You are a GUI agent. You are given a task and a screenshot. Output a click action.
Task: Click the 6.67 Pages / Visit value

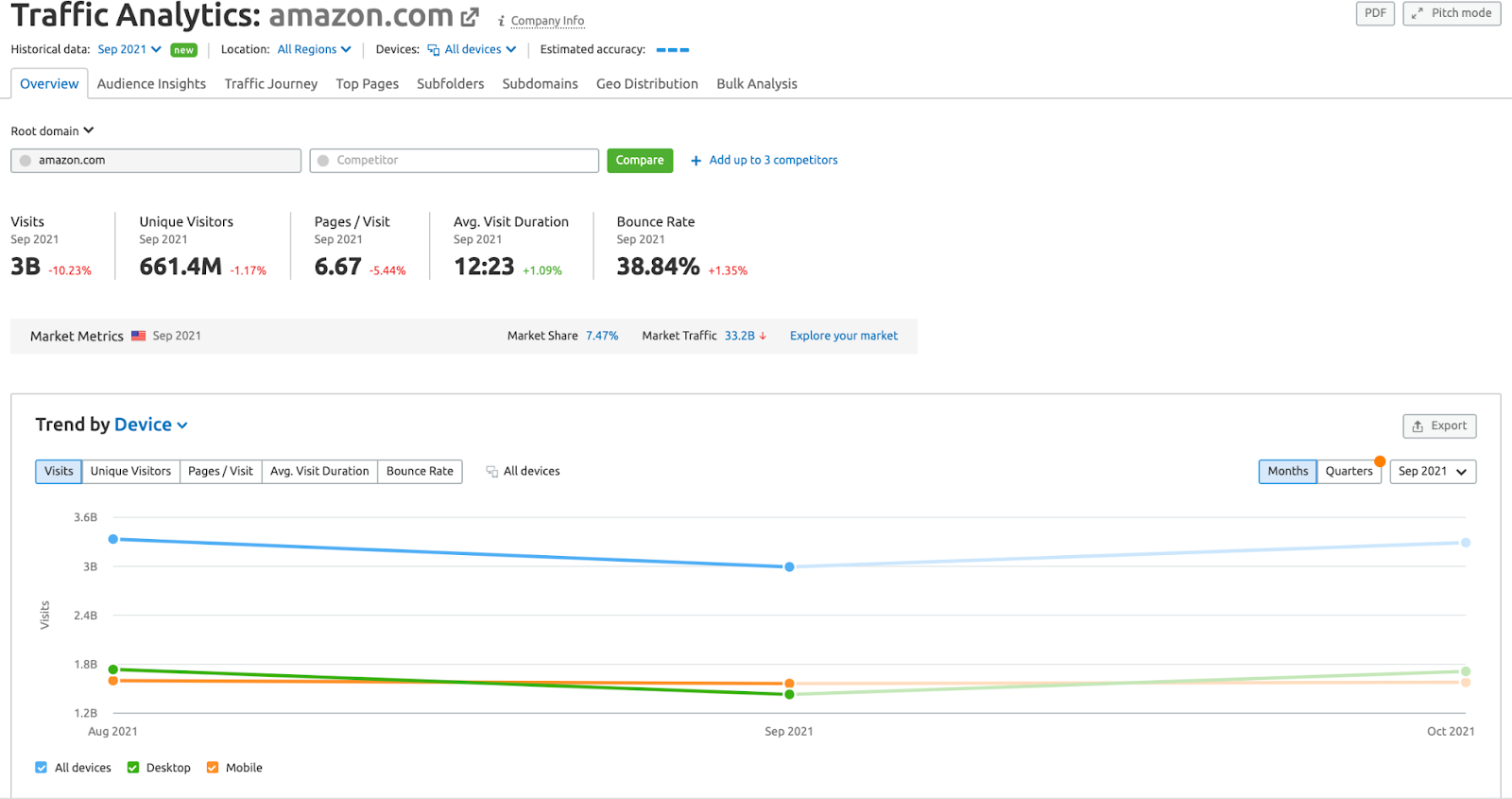click(337, 268)
